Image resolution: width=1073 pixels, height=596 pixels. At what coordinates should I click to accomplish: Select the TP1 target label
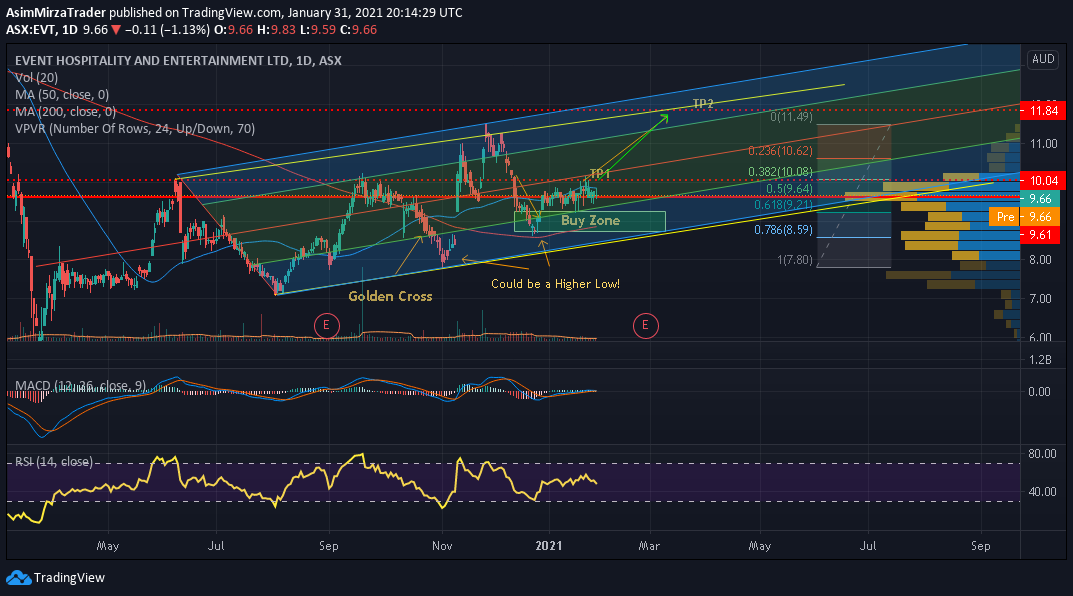tap(599, 173)
